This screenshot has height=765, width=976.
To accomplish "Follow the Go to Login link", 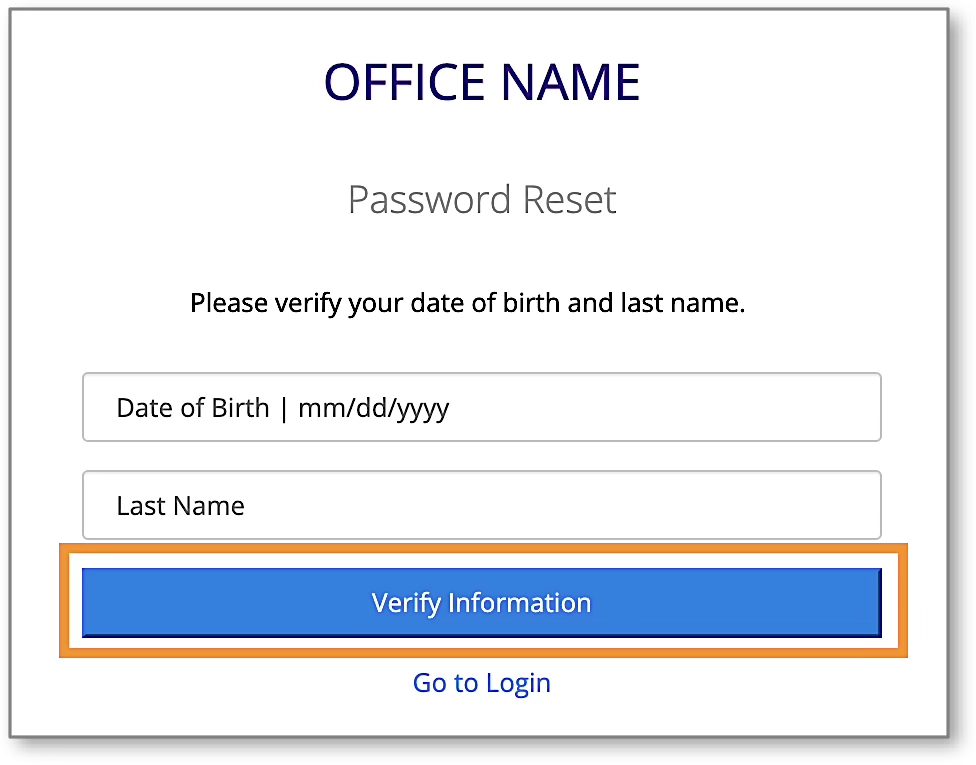I will (481, 683).
